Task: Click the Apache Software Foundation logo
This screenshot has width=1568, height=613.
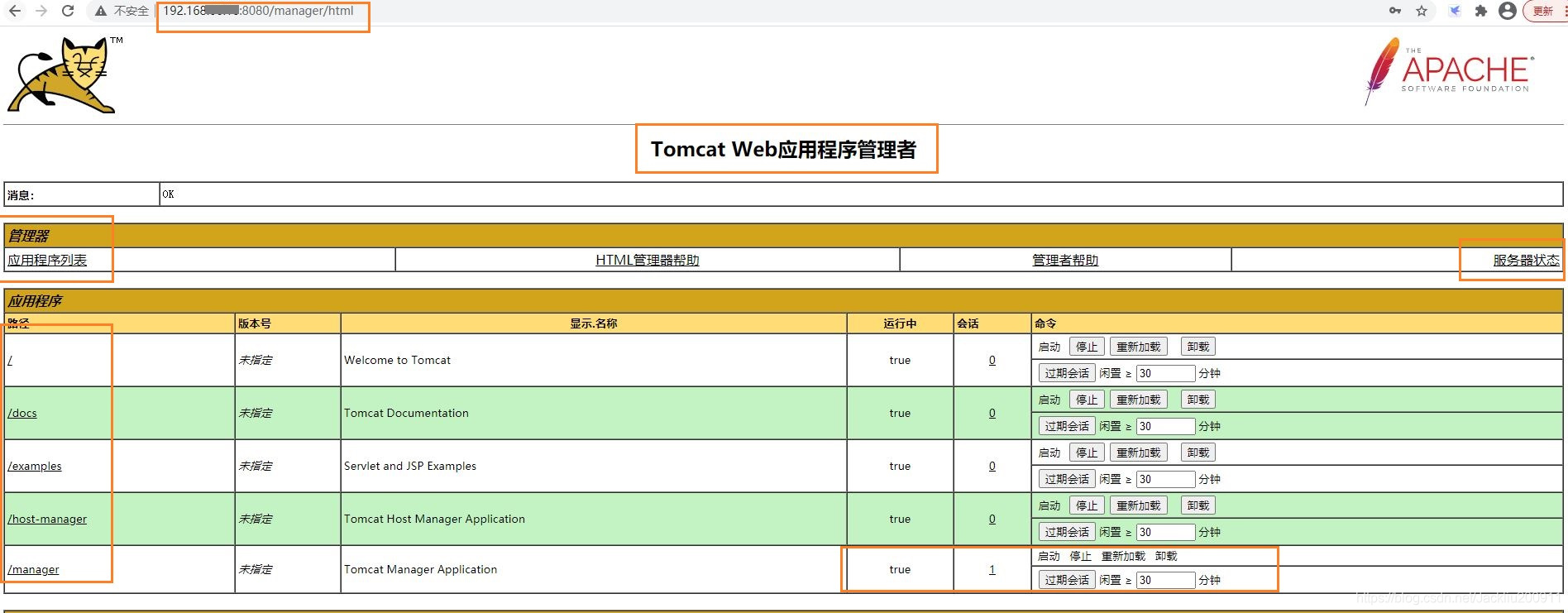Action: point(1448,71)
